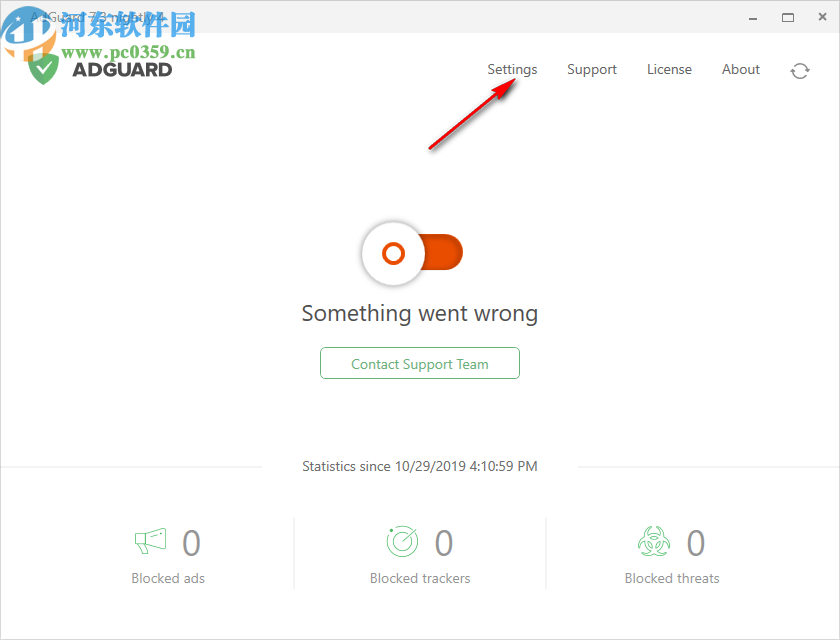Viewport: 840px width, 640px height.
Task: View the License page
Action: pos(669,69)
